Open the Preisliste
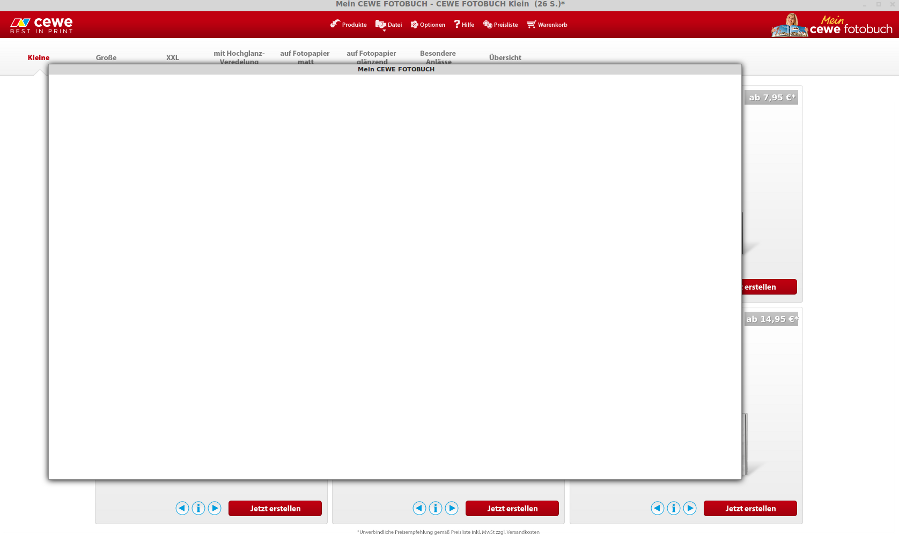Image resolution: width=899 pixels, height=536 pixels. 500,25
